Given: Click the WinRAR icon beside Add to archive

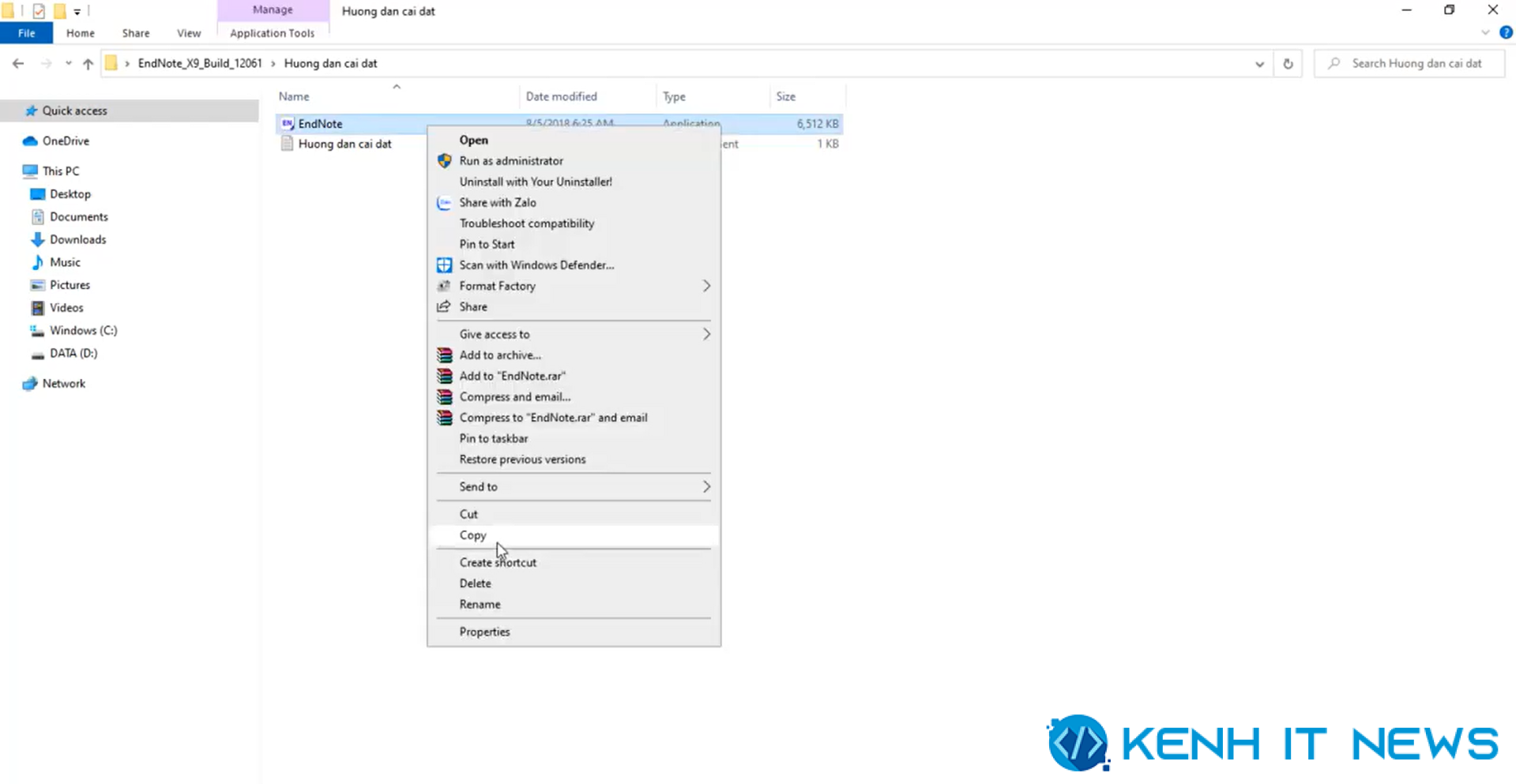Looking at the screenshot, I should point(445,355).
